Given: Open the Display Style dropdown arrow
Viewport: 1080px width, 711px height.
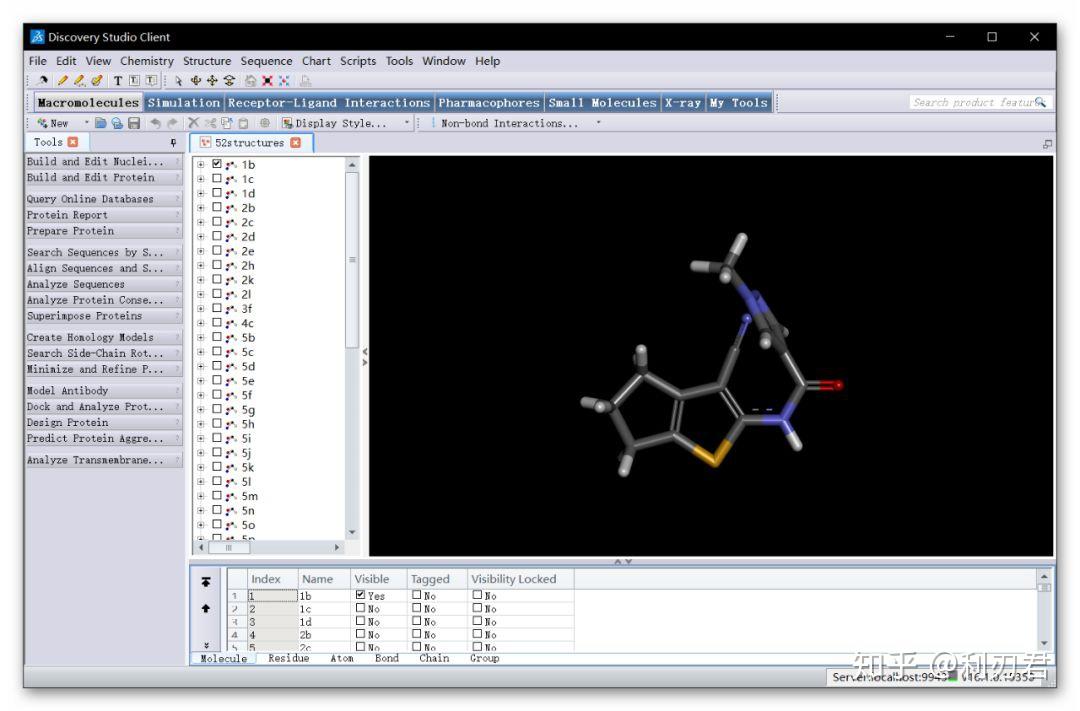Looking at the screenshot, I should (406, 123).
